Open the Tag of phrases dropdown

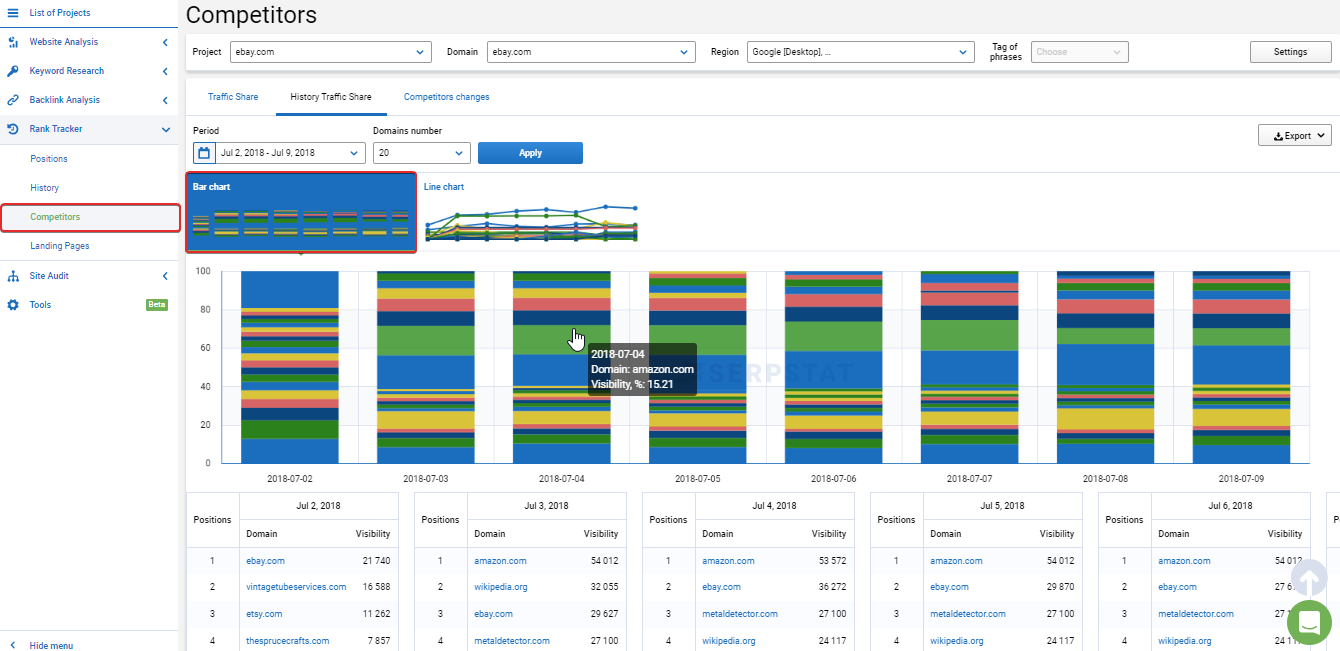click(1080, 52)
